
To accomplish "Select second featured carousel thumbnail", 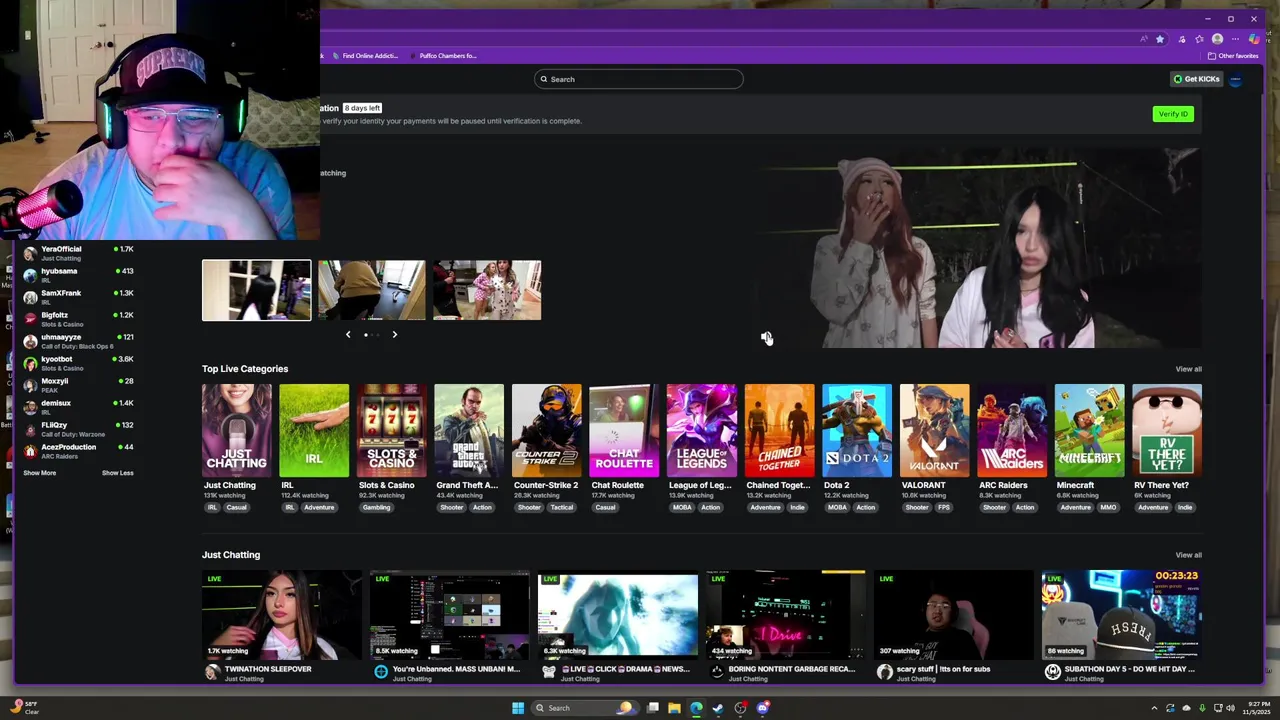I will click(x=372, y=290).
